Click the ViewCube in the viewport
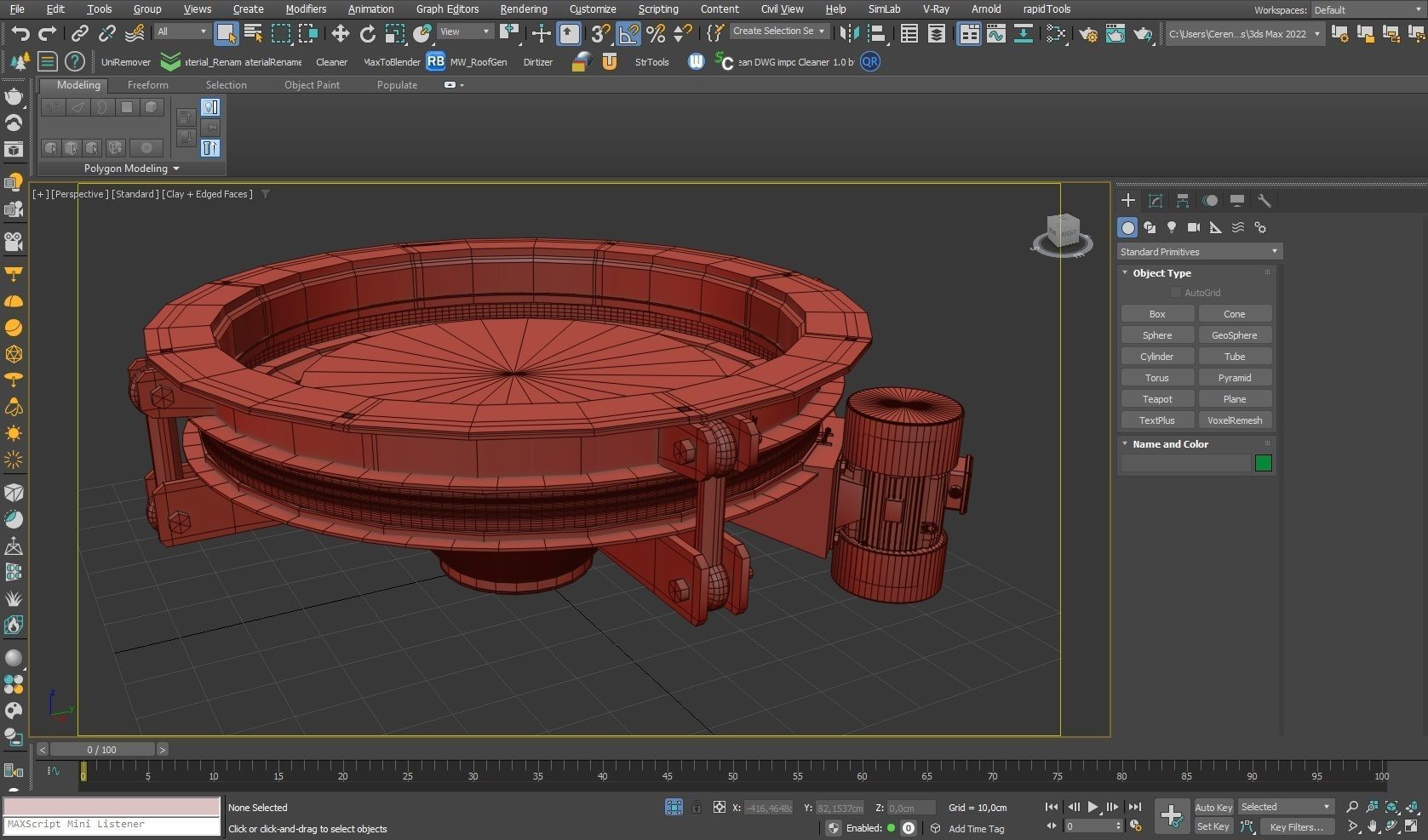Viewport: 1428px width, 840px height. [1063, 233]
